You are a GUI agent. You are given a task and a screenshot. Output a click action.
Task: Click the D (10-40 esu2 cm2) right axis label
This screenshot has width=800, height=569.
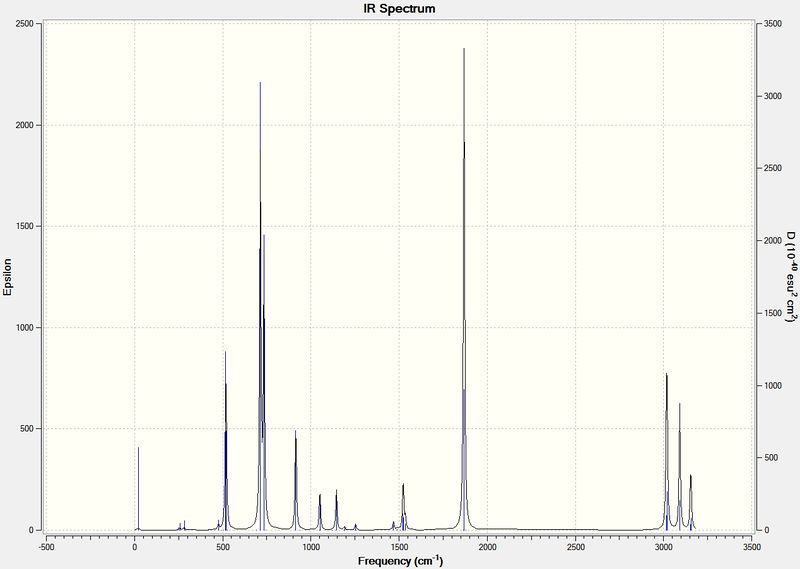point(791,277)
